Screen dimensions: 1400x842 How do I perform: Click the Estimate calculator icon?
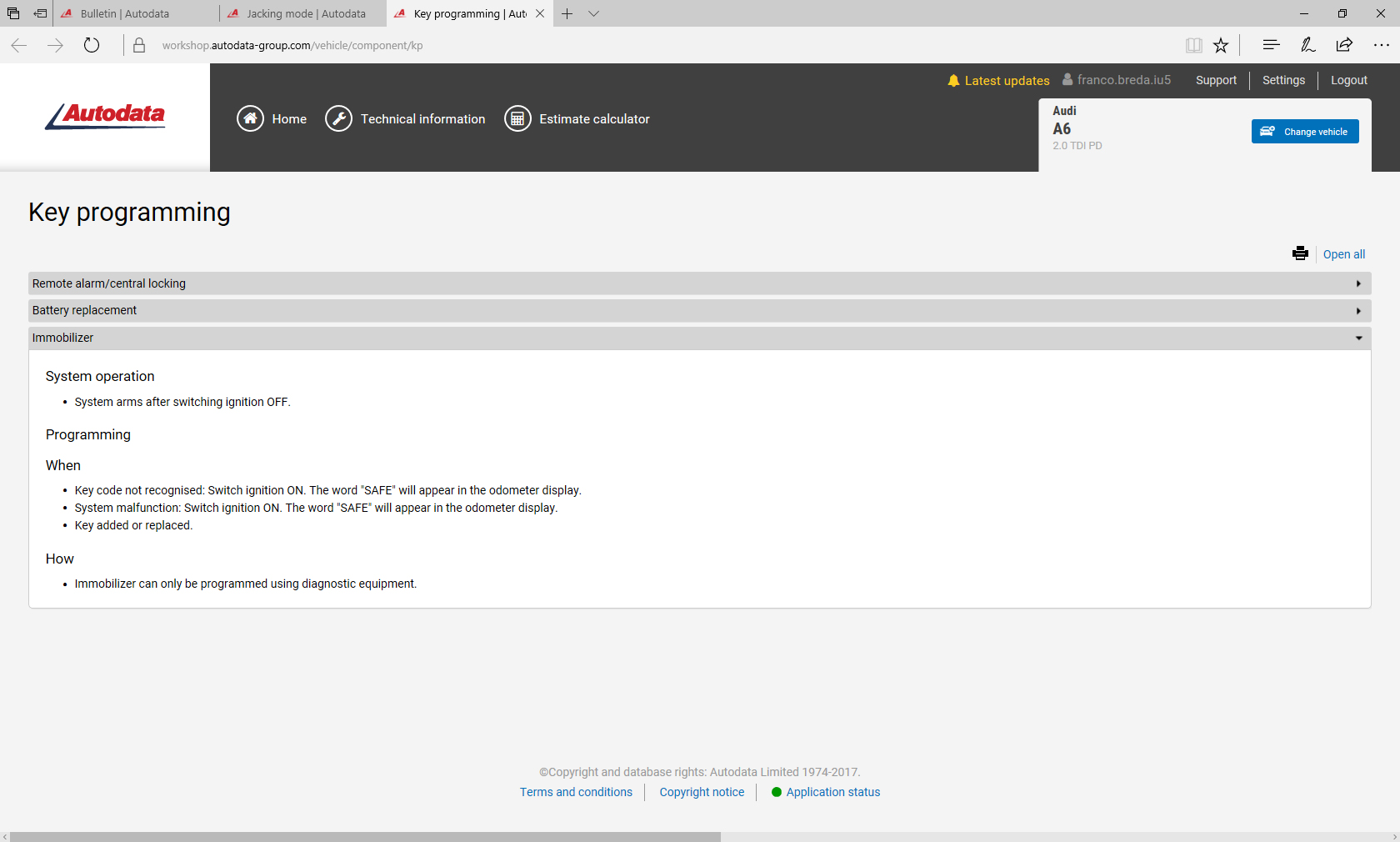(517, 118)
